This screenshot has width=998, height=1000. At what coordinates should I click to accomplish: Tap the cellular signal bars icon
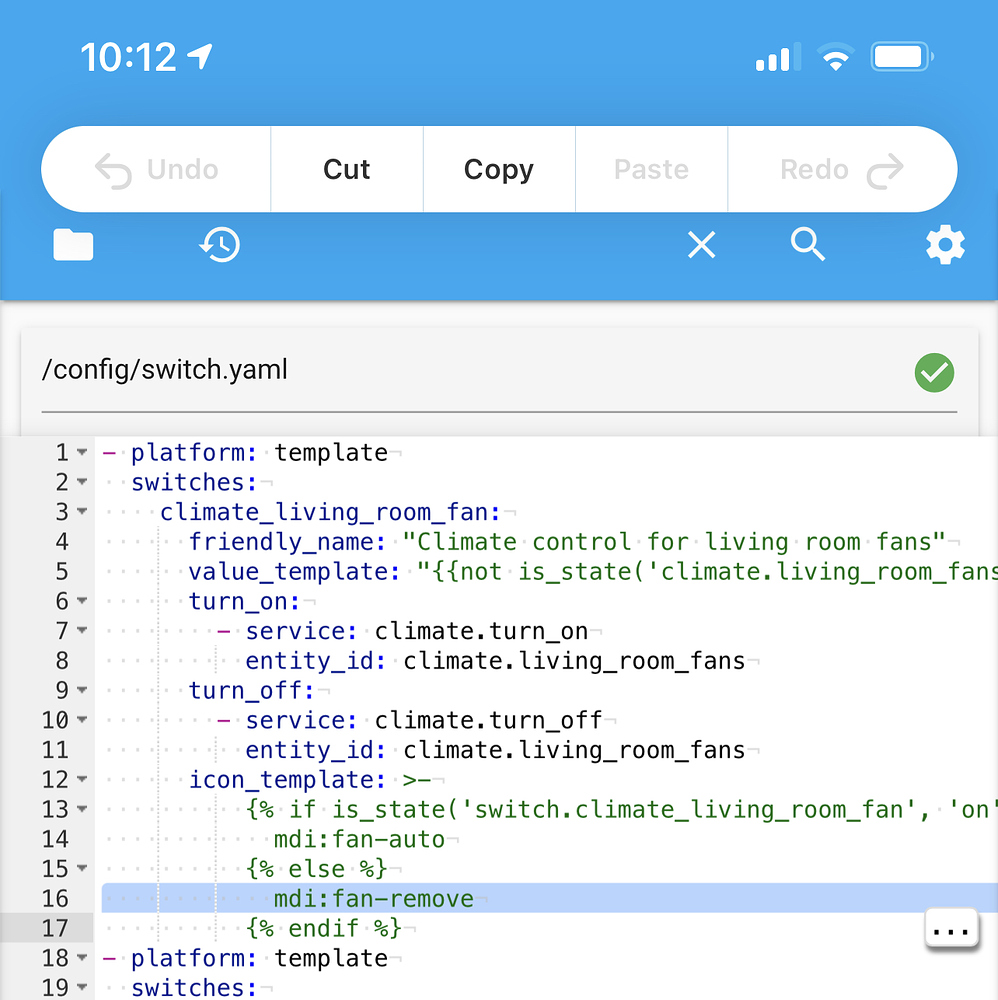point(778,57)
